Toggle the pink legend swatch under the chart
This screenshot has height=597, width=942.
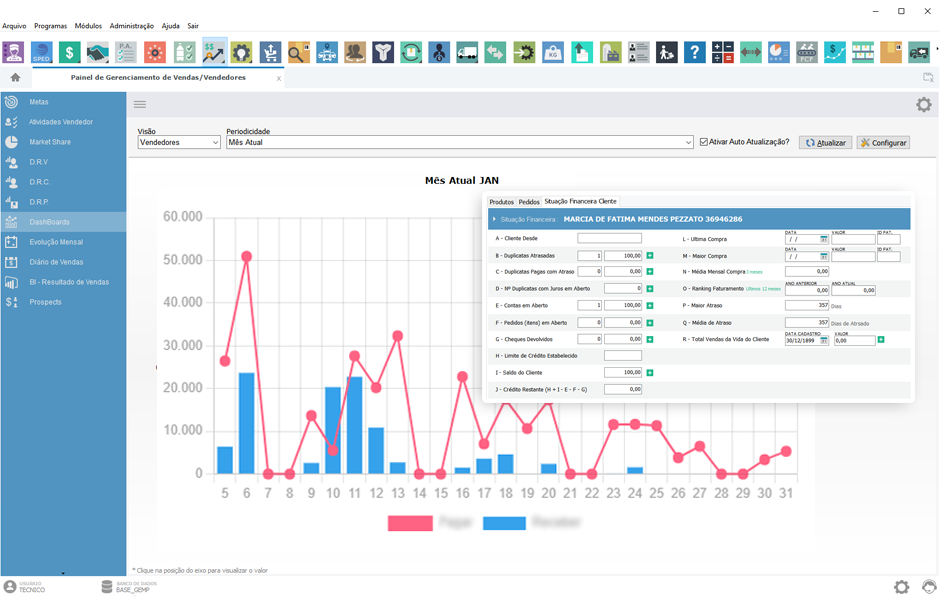[410, 523]
